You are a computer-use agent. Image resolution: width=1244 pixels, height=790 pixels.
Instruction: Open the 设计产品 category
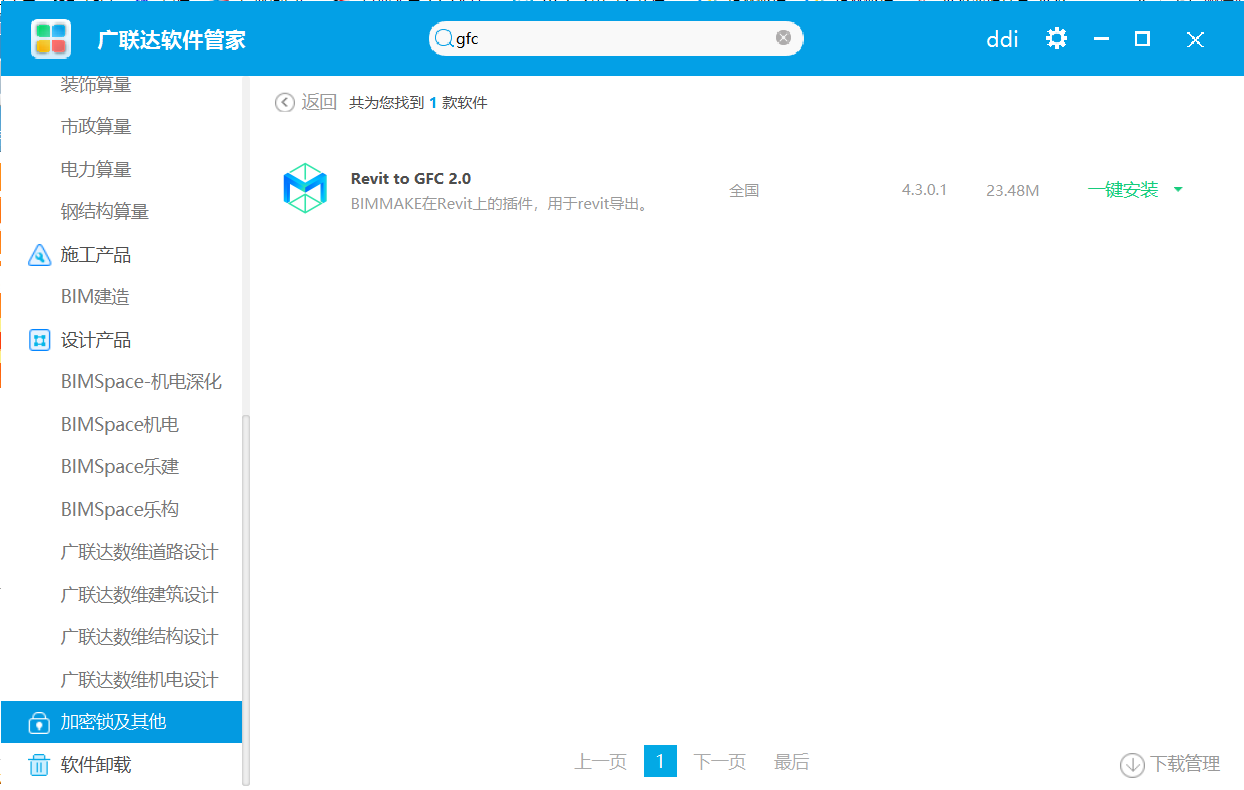(96, 340)
